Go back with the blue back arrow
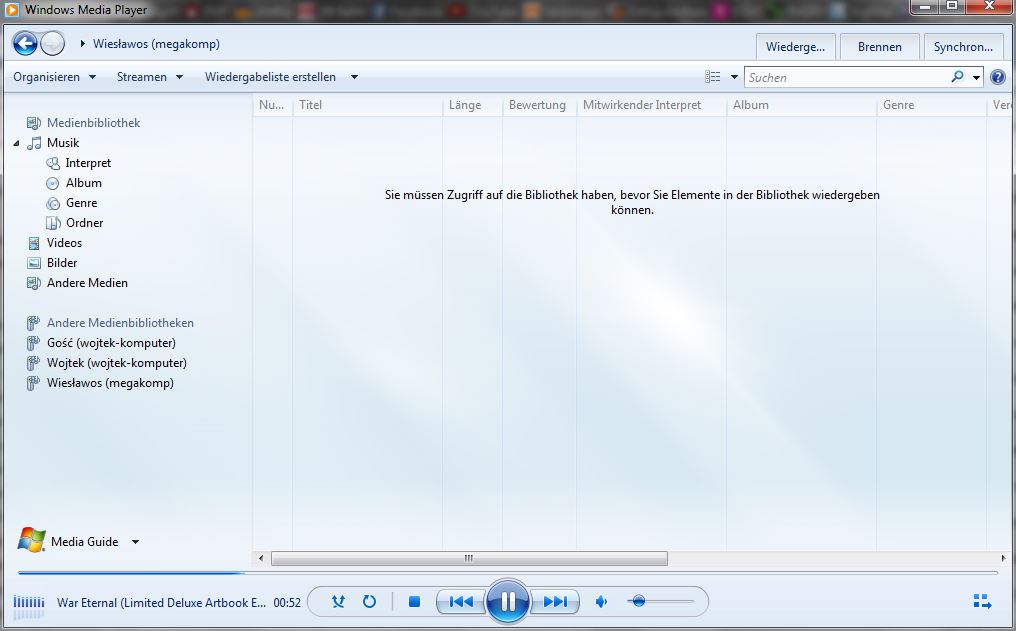 coord(25,44)
